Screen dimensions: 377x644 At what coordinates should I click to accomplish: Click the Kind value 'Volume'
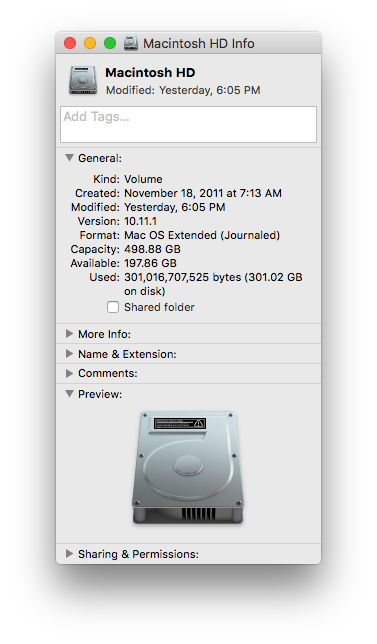(x=143, y=179)
